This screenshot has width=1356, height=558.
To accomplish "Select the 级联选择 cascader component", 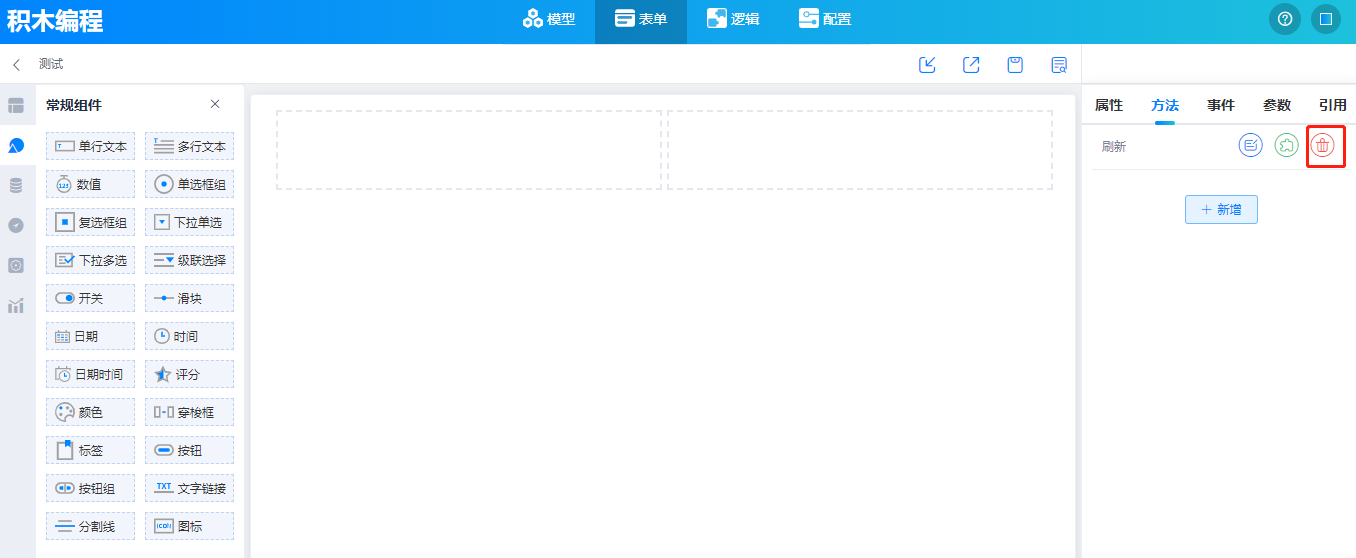I will pos(189,260).
